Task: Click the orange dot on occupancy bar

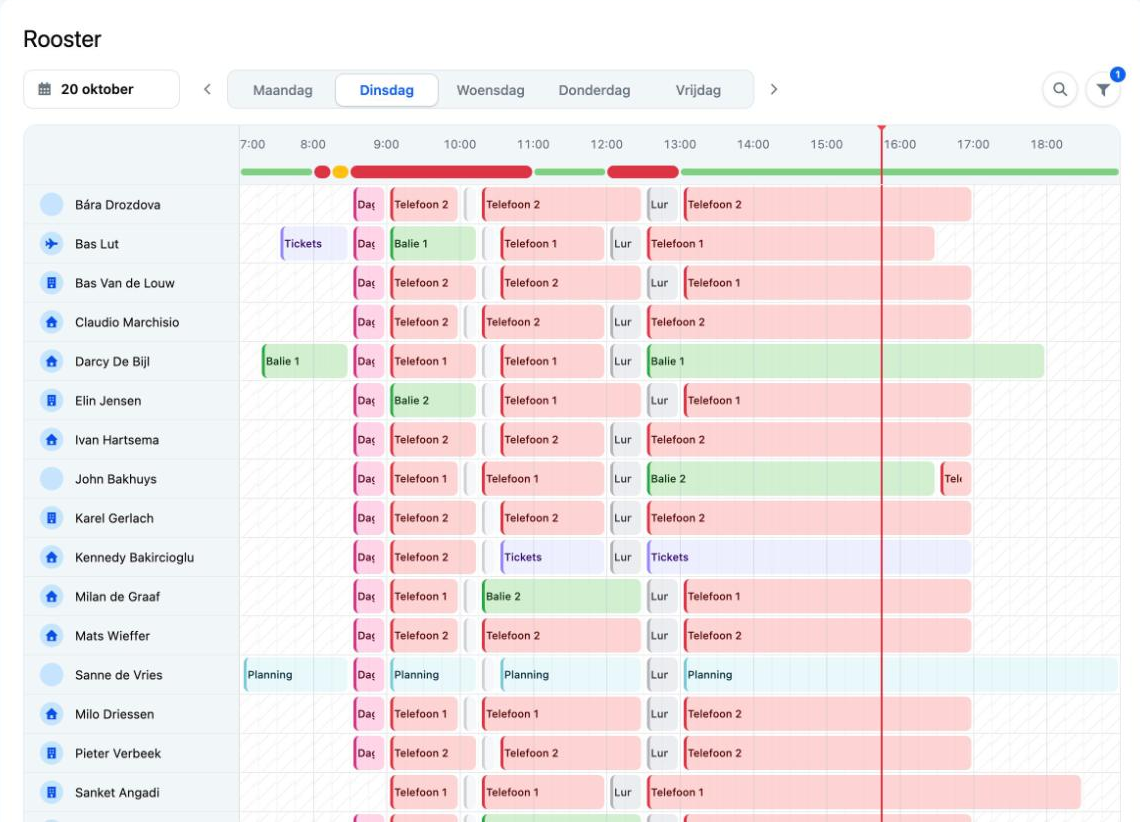Action: (340, 172)
